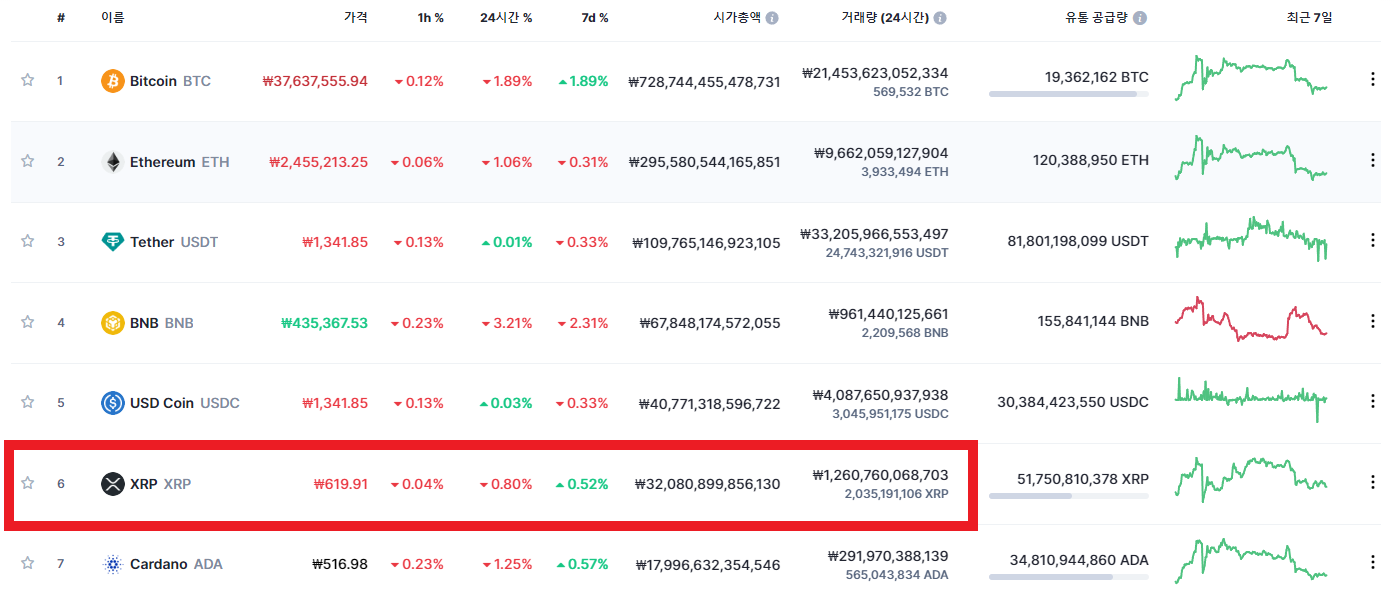The height and width of the screenshot is (597, 1394).
Task: Click Tether 24h volume ₩33,205,966,553,497
Action: click(x=875, y=234)
